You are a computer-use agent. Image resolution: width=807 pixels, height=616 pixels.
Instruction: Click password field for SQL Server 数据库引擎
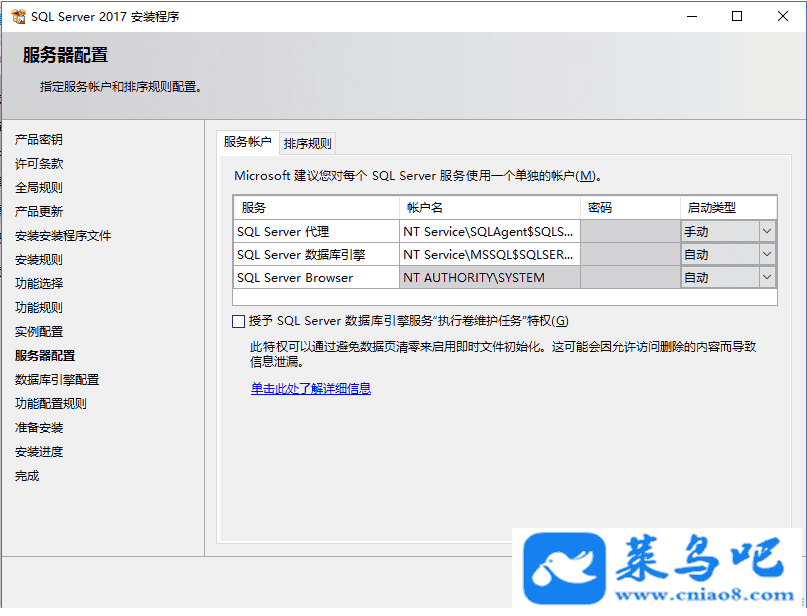click(x=630, y=254)
